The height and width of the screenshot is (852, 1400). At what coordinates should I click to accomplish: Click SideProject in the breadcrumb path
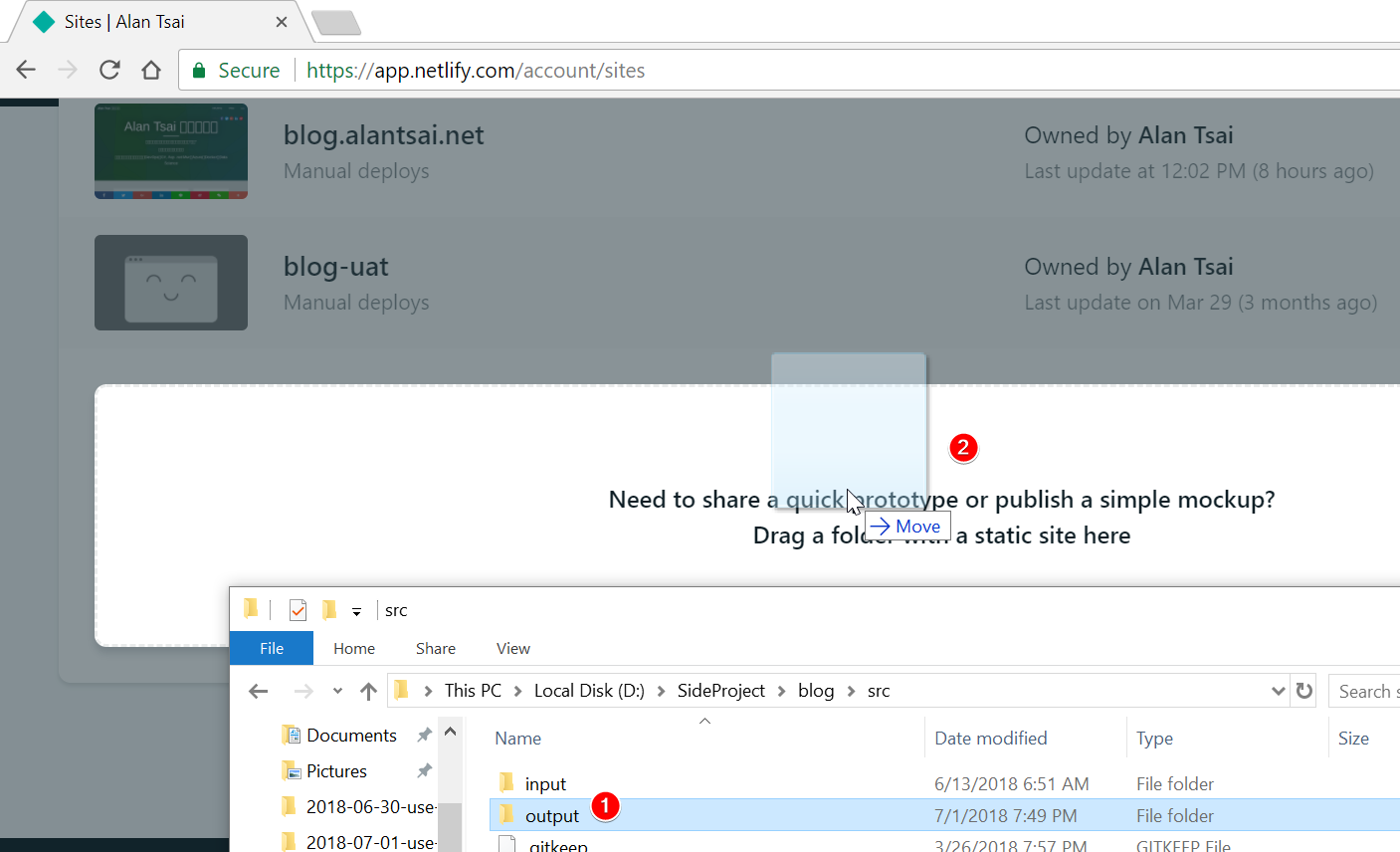tap(721, 691)
